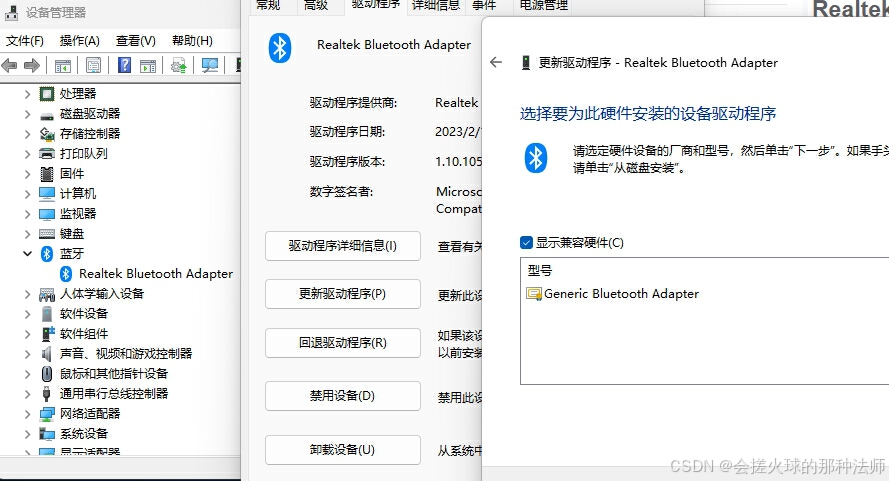The image size is (889, 481).
Task: Open the Properties toolbar icon in Device Manager
Action: pos(94,65)
